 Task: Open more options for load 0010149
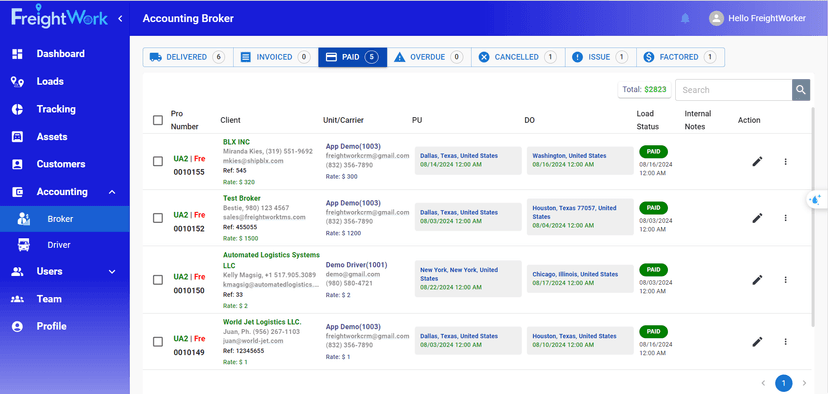pos(785,342)
